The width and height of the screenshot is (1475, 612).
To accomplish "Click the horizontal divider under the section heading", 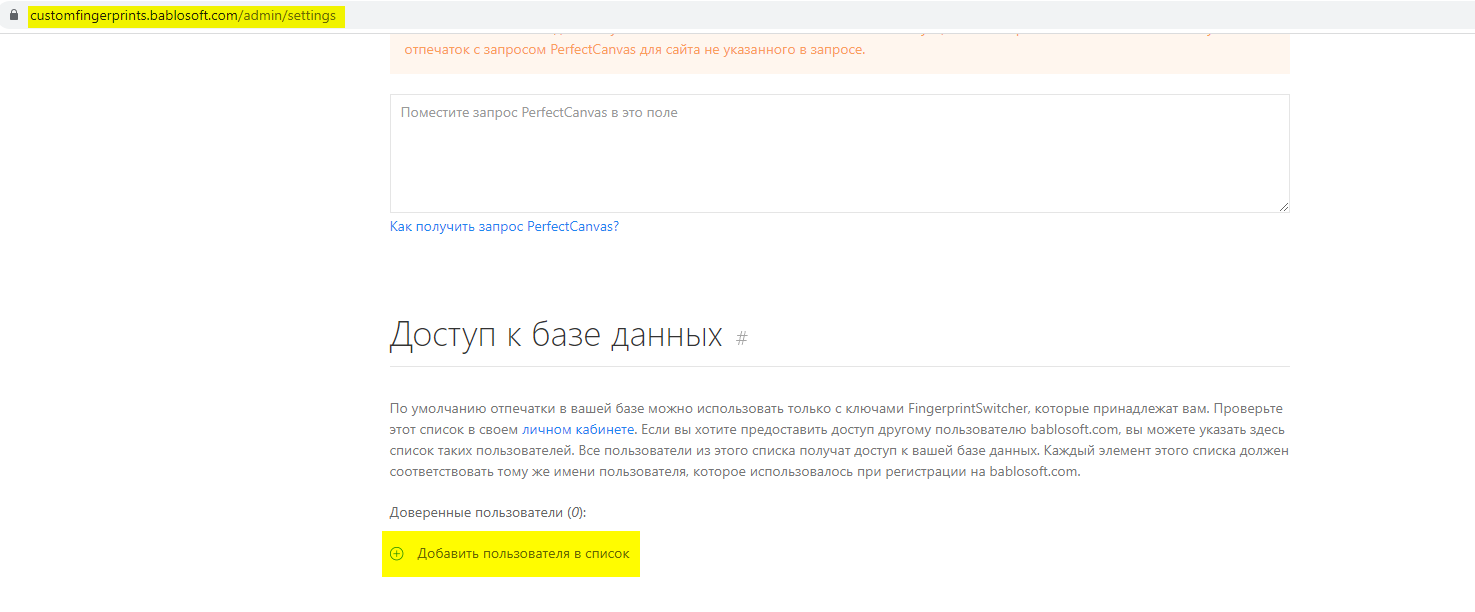I will [x=838, y=367].
